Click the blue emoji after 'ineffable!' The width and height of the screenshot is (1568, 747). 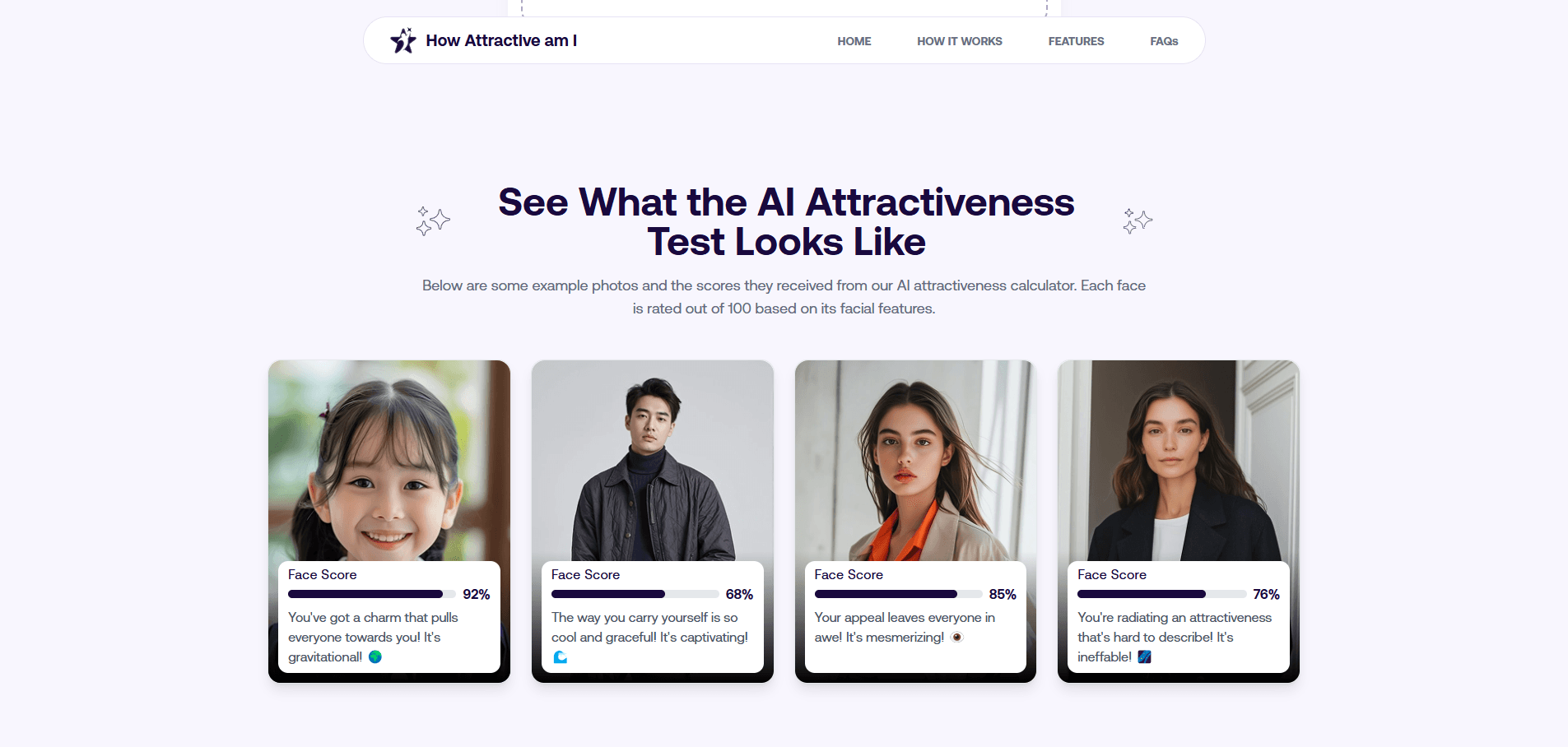[1144, 657]
